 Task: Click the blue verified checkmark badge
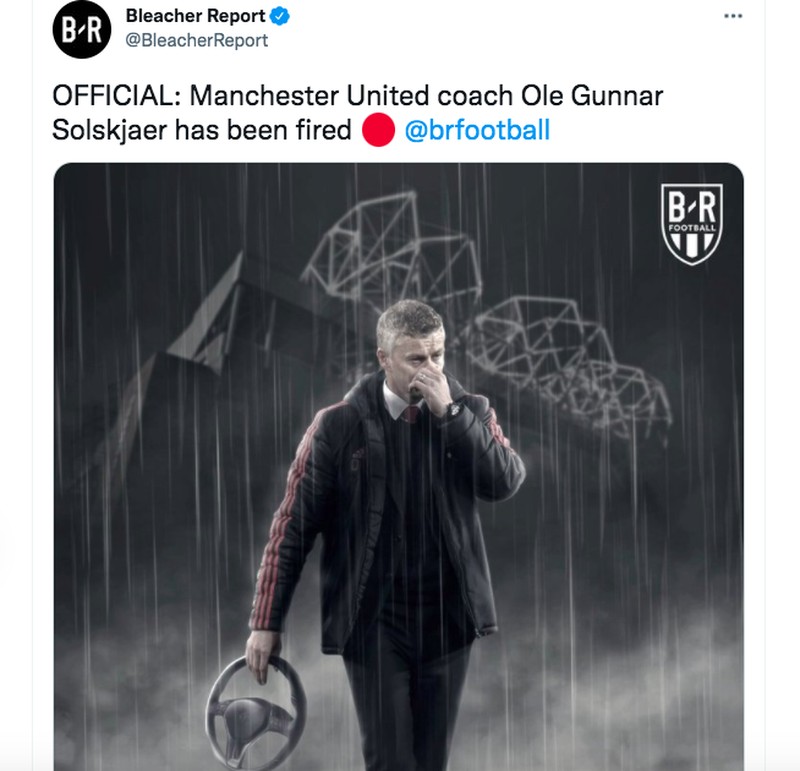[283, 17]
